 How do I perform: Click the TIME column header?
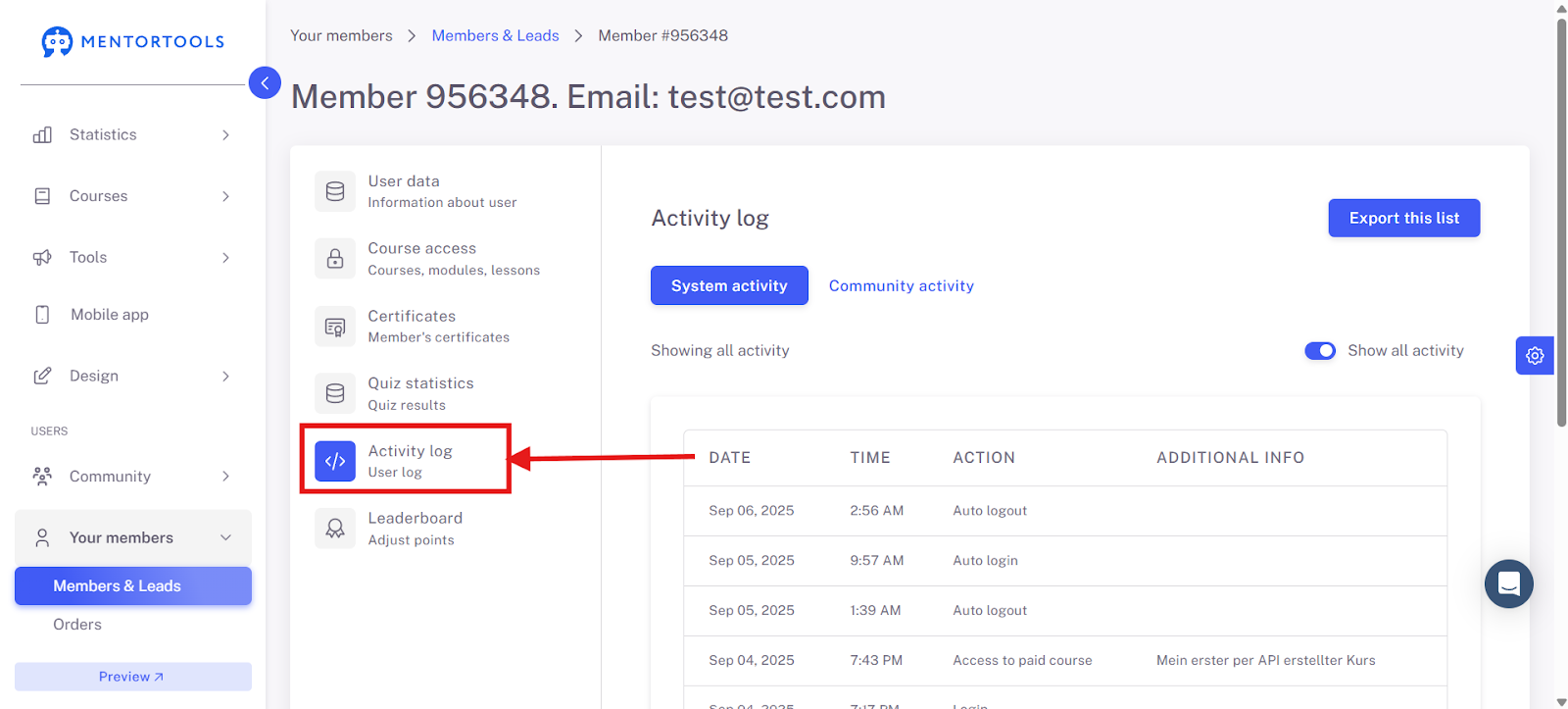pos(870,458)
